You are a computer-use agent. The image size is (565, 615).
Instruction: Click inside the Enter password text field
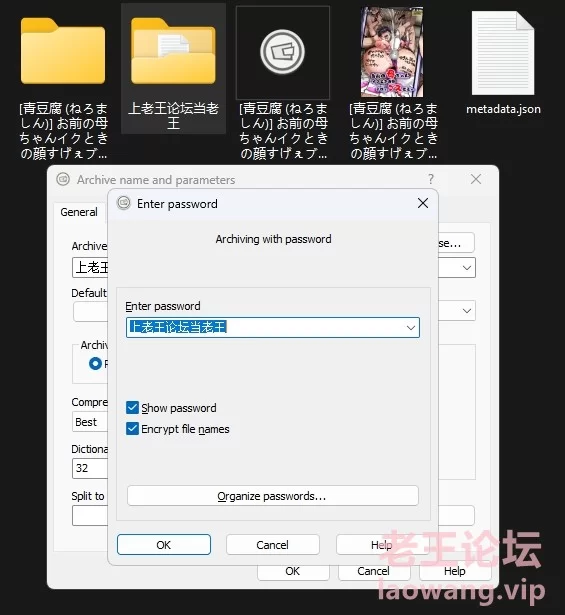tap(267, 328)
